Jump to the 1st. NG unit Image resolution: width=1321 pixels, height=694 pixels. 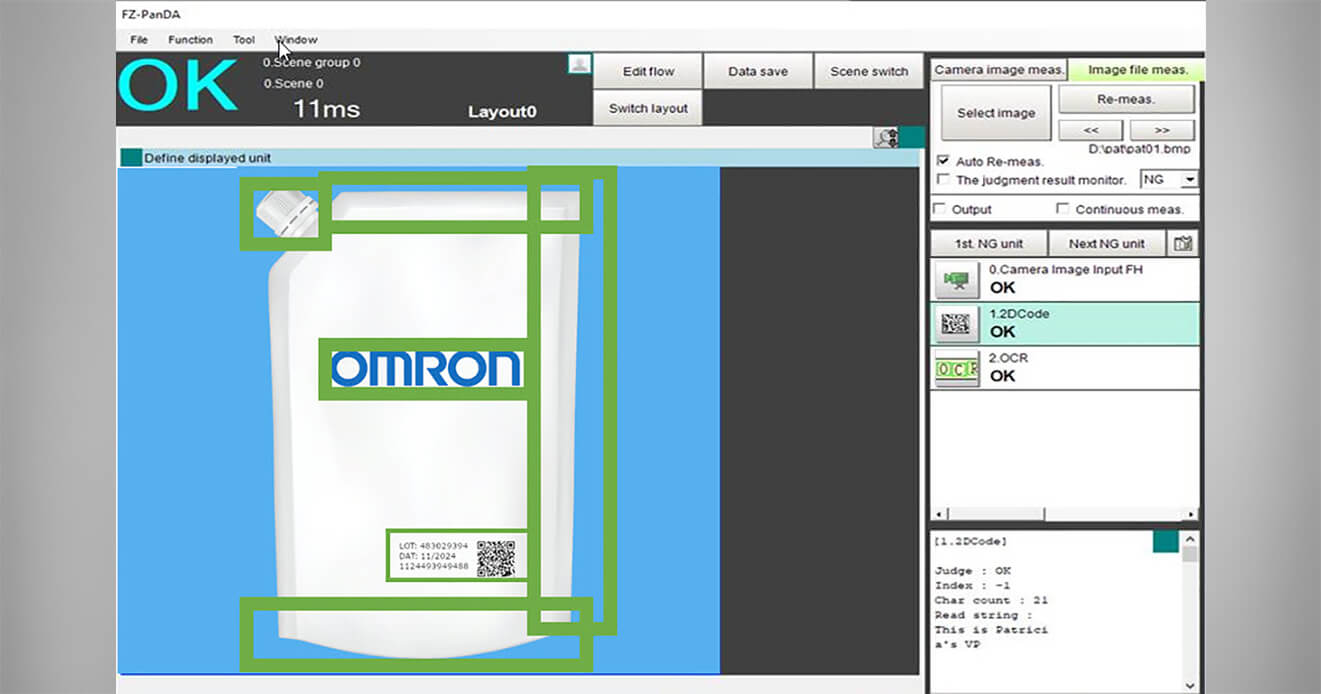coord(989,244)
